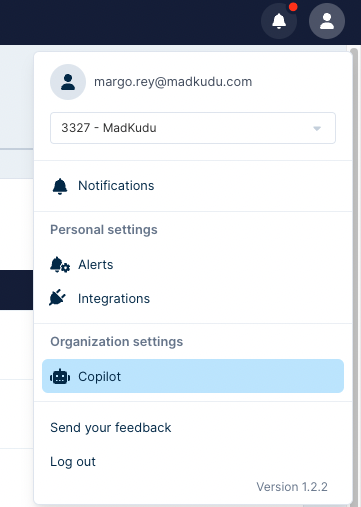Expand the 3327 - MadKudu organization dropdown
Viewport: 361px width, 507px height.
pos(193,128)
